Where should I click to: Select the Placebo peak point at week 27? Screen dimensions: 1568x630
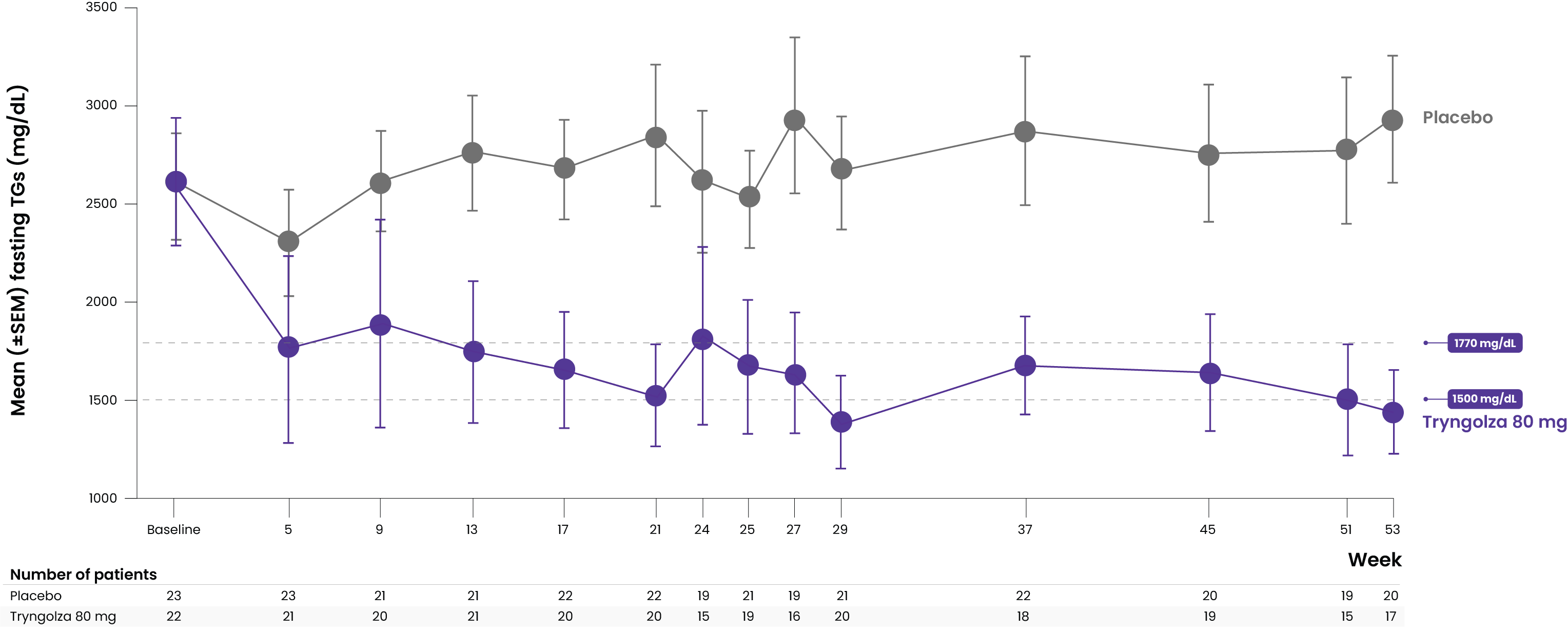pos(794,121)
